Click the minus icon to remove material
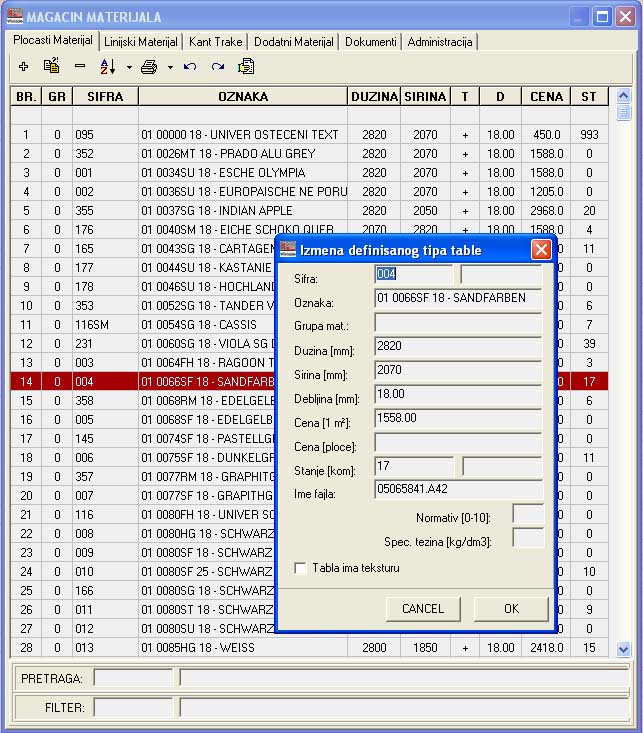Viewport: 643px width, 733px height. click(x=80, y=67)
